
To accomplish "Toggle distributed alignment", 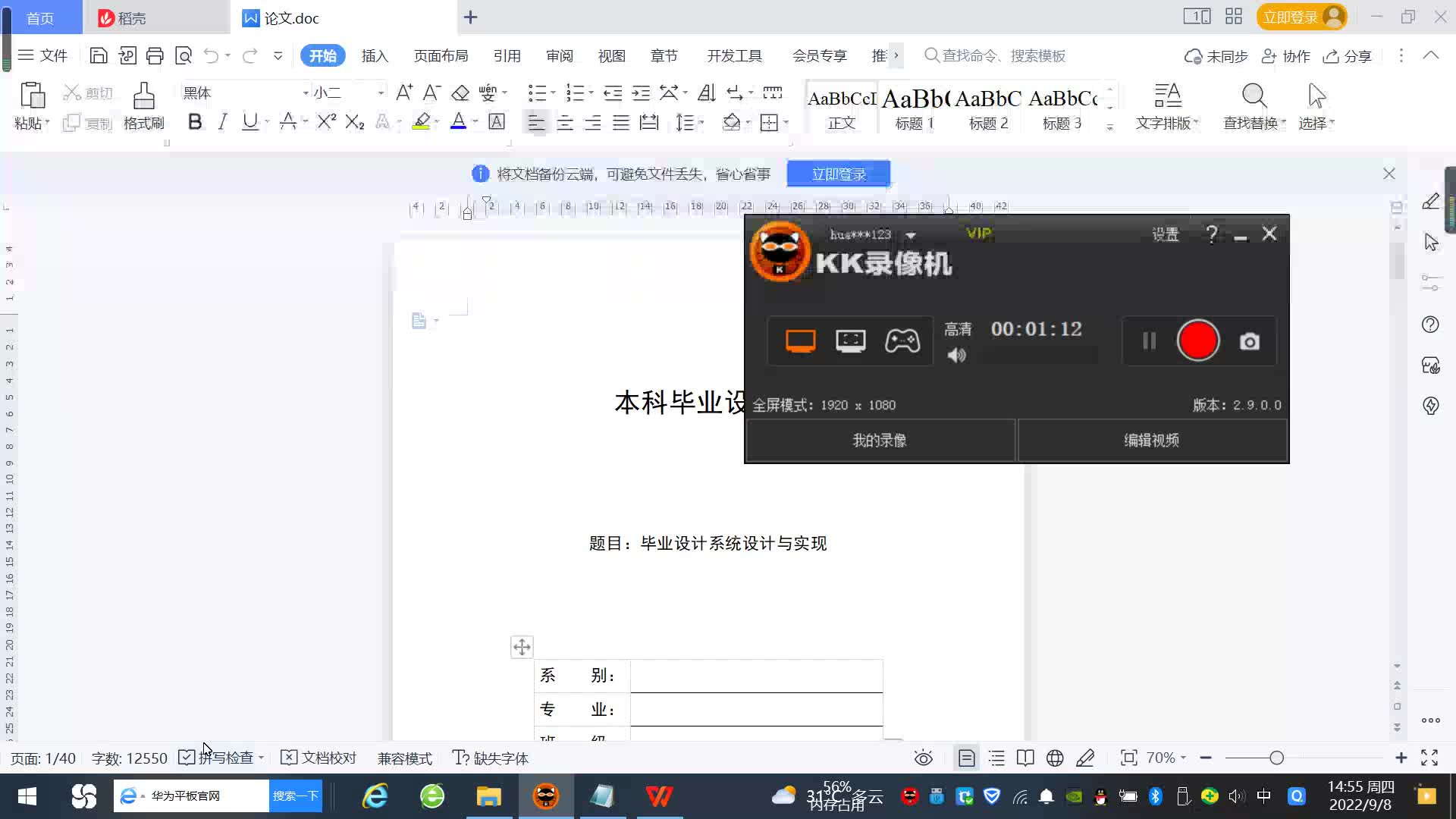I will pos(649,122).
